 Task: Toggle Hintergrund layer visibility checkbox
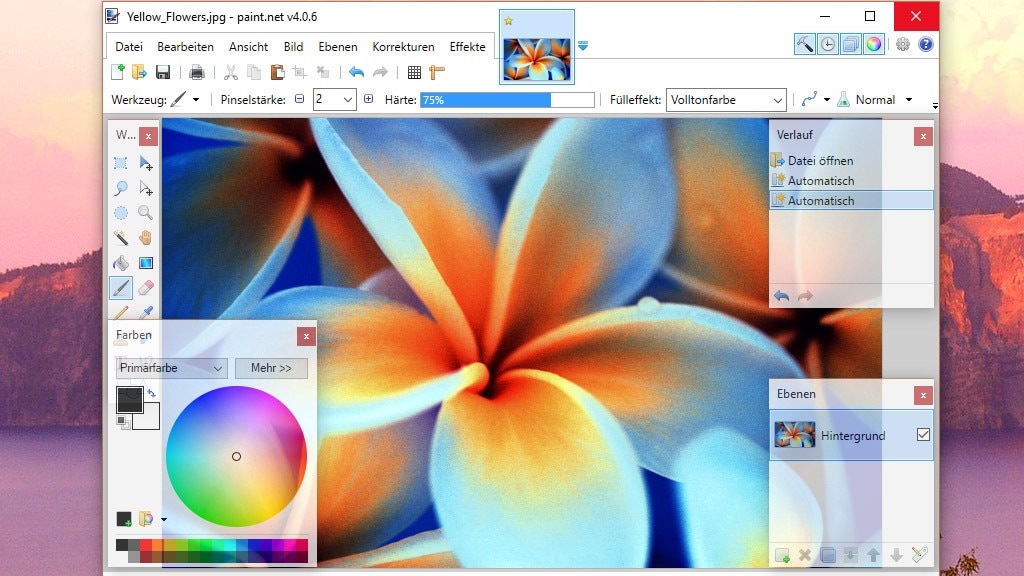tap(923, 435)
